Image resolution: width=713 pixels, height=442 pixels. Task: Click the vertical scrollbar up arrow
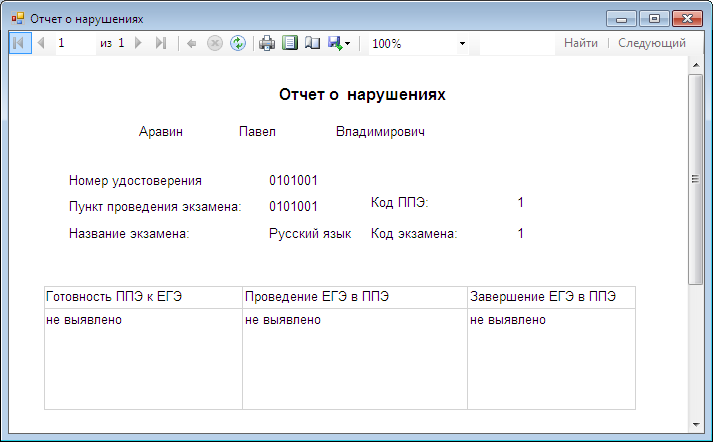point(696,65)
